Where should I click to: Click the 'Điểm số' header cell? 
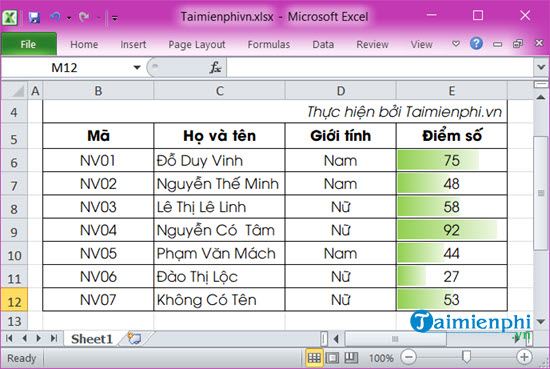coord(452,136)
